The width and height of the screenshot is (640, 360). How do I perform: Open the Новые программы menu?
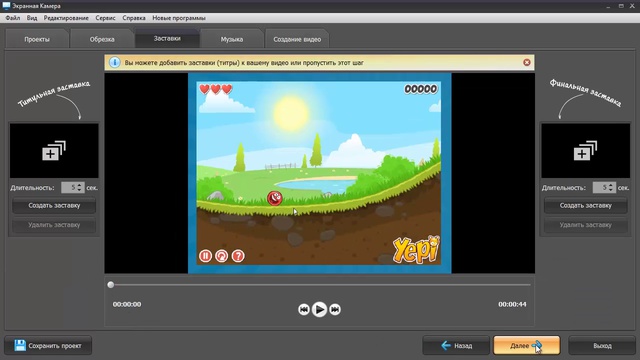[179, 18]
